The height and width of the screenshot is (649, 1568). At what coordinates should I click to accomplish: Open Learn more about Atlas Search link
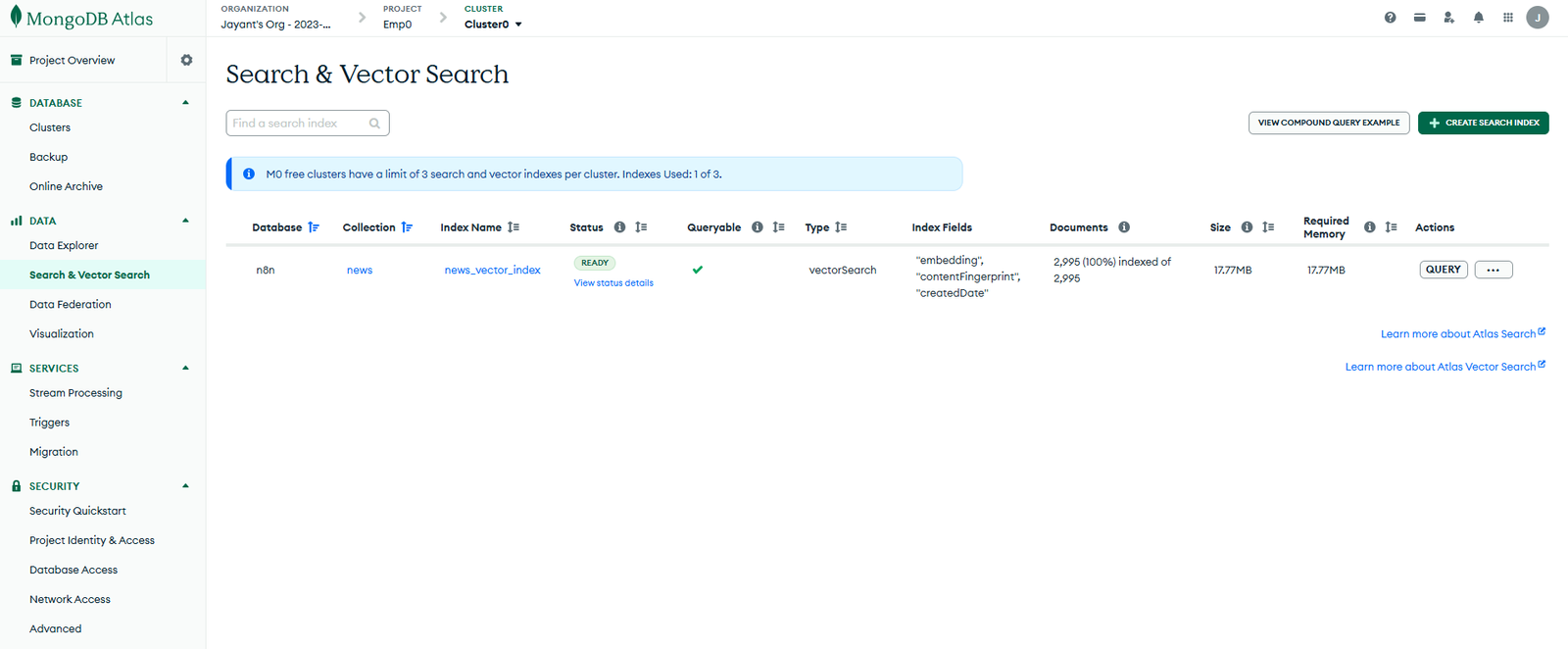point(1463,333)
